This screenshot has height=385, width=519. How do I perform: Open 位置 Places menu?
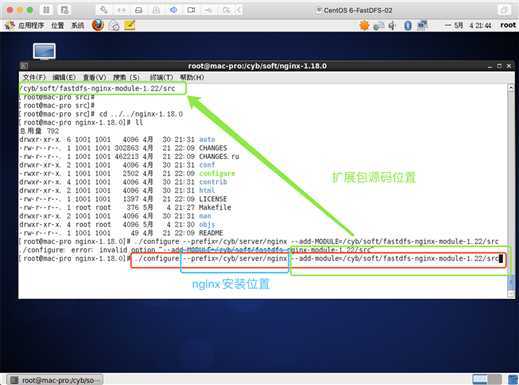coord(58,25)
